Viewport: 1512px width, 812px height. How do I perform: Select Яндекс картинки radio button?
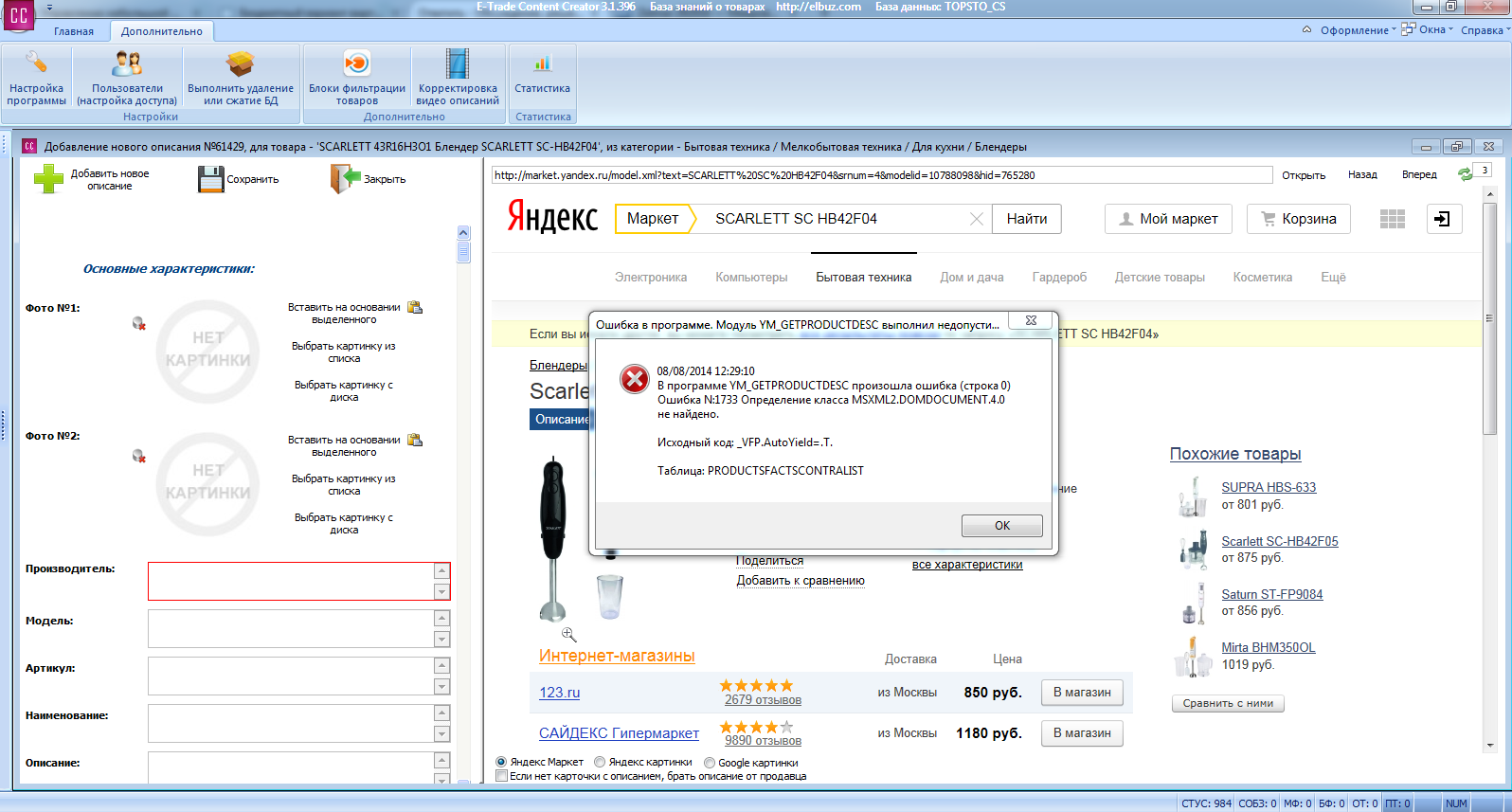click(600, 762)
